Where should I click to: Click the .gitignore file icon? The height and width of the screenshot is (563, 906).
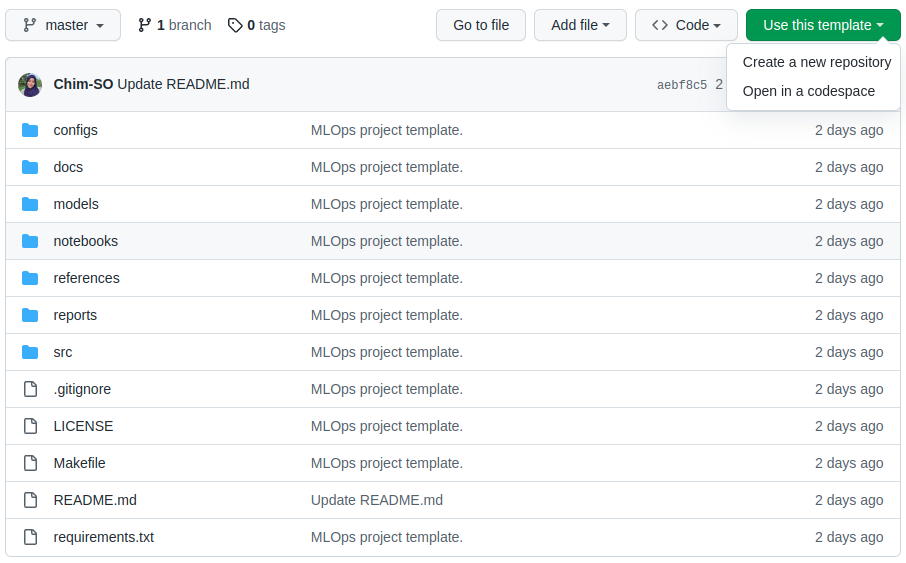click(31, 389)
